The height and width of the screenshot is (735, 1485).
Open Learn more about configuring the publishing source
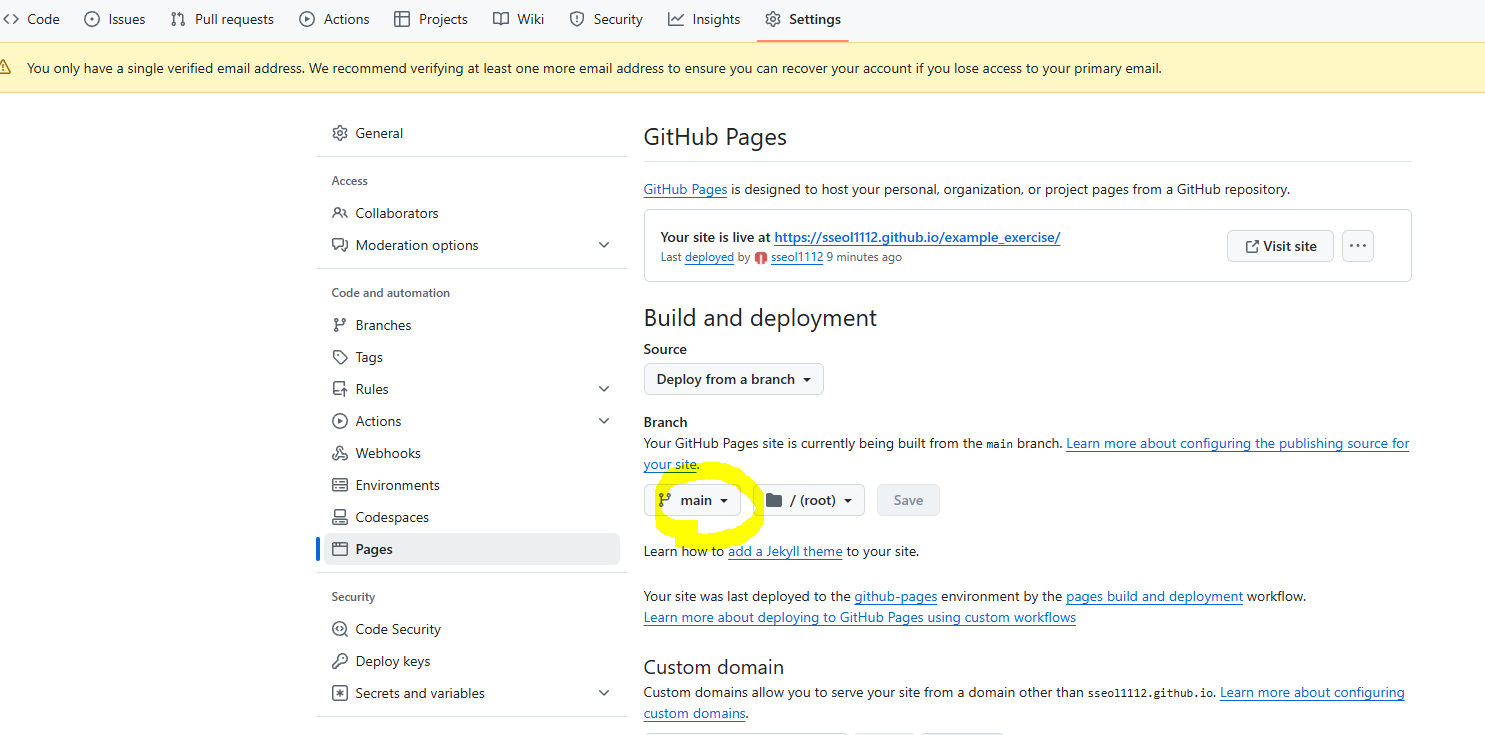coord(1238,443)
